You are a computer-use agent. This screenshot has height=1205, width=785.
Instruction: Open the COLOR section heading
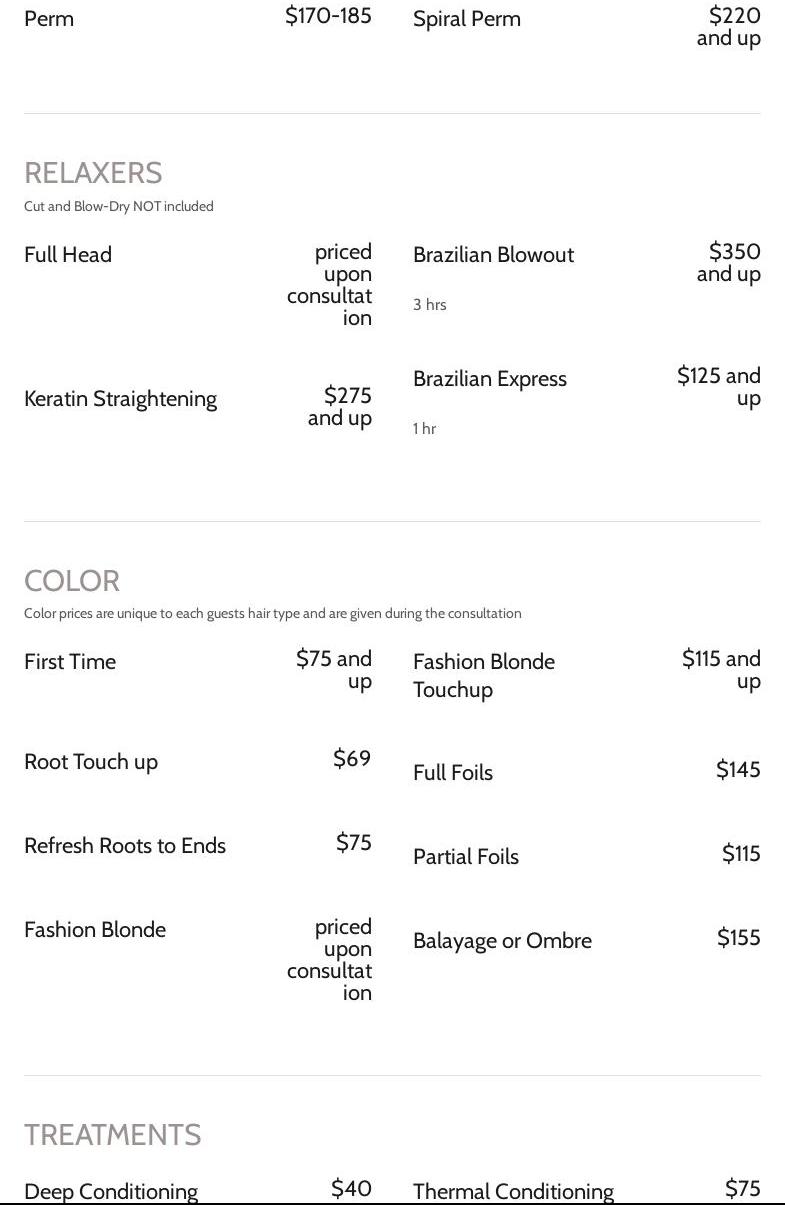72,581
